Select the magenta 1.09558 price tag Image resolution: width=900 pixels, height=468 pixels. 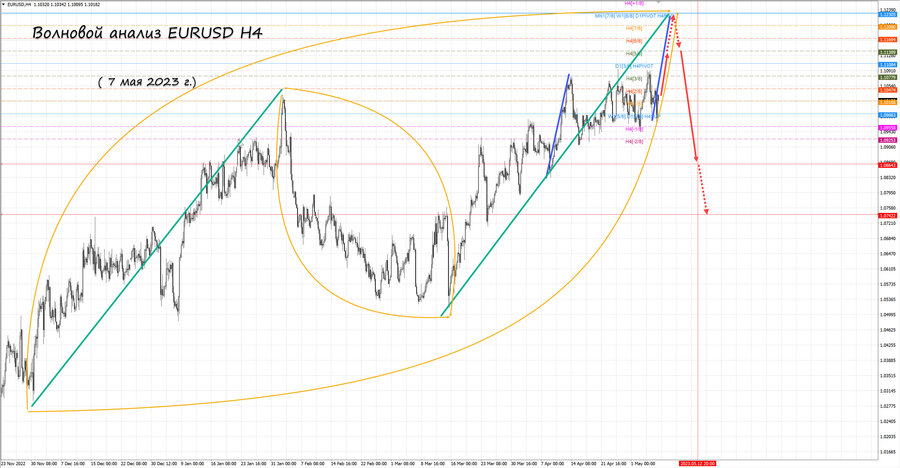coord(888,127)
